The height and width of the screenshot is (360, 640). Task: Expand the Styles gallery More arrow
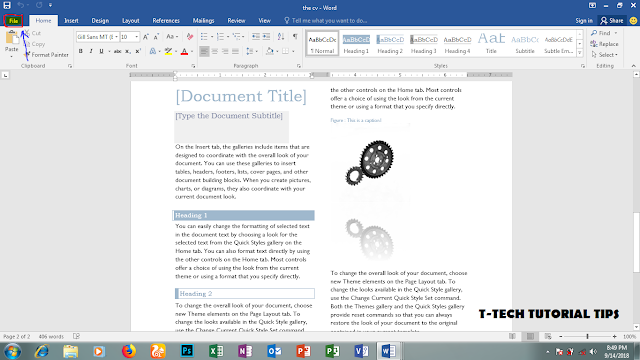[x=580, y=53]
